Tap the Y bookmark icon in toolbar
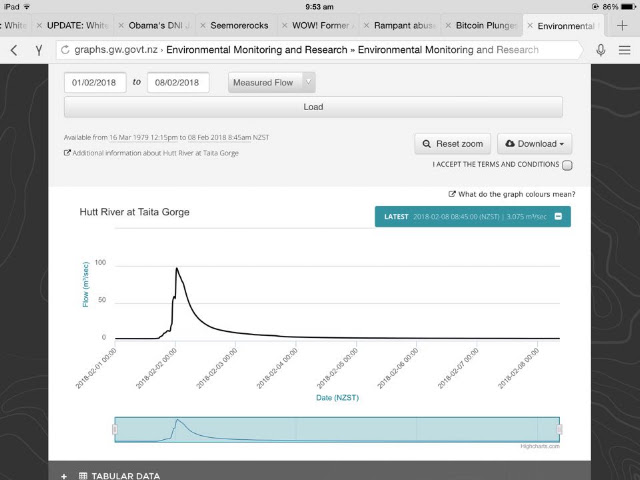 pos(39,50)
